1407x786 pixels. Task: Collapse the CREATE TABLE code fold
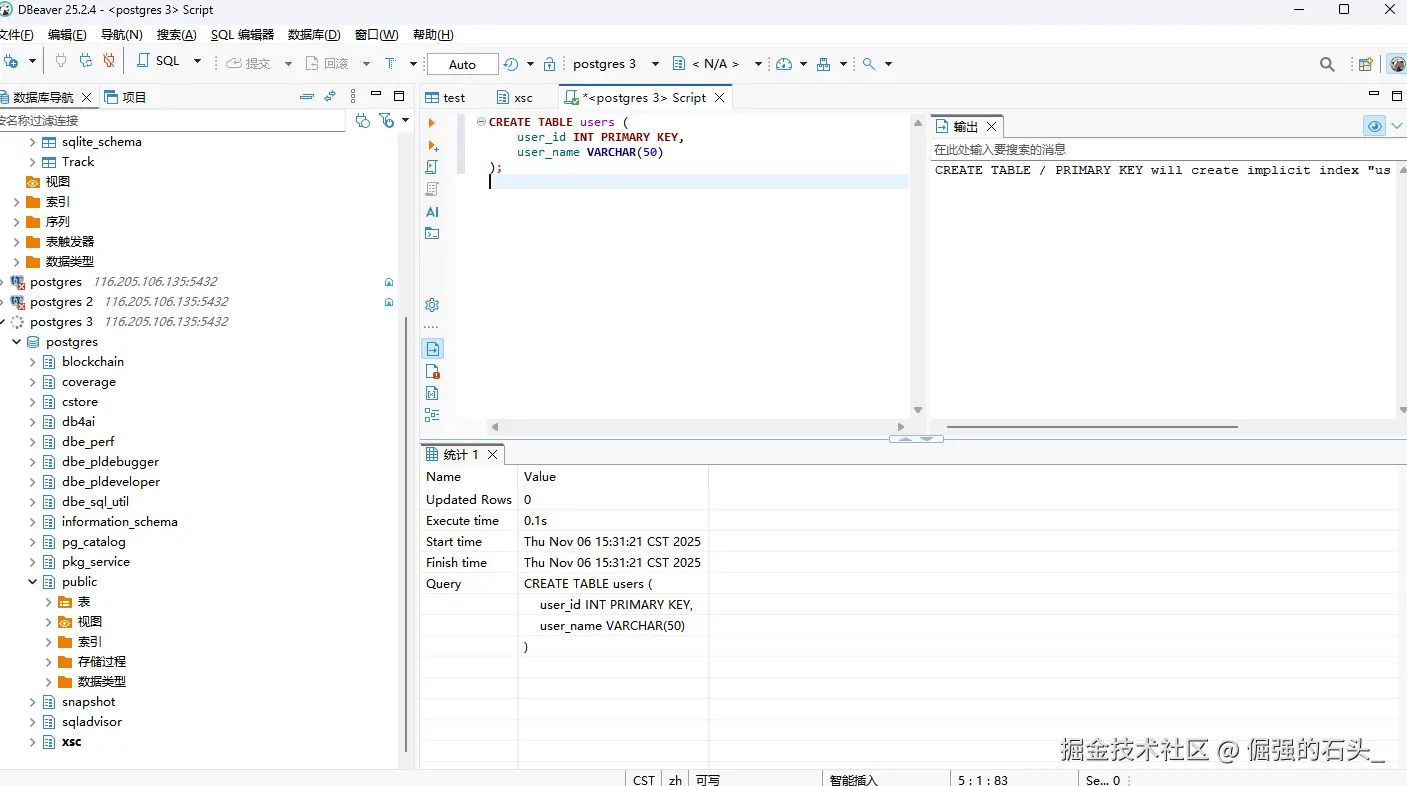pos(481,122)
